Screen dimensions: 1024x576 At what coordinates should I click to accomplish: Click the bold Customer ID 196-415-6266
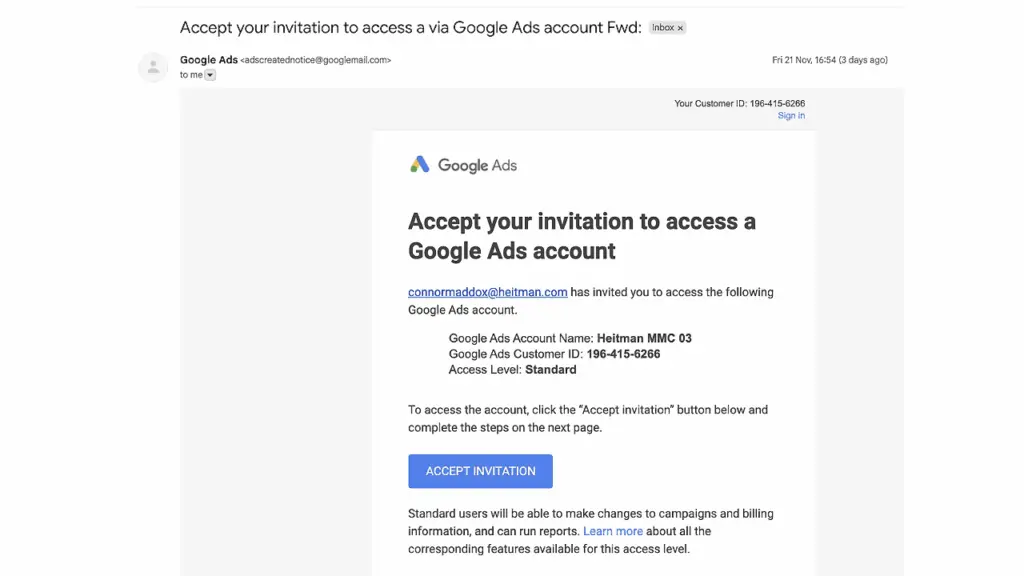(x=623, y=354)
